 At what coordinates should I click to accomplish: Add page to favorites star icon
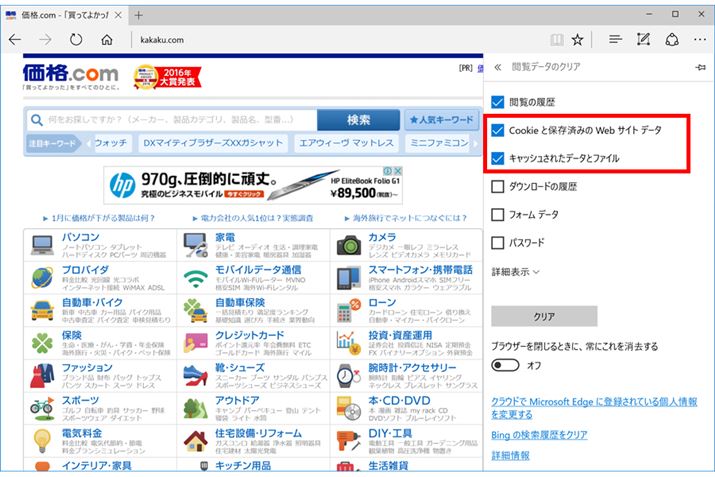click(578, 40)
